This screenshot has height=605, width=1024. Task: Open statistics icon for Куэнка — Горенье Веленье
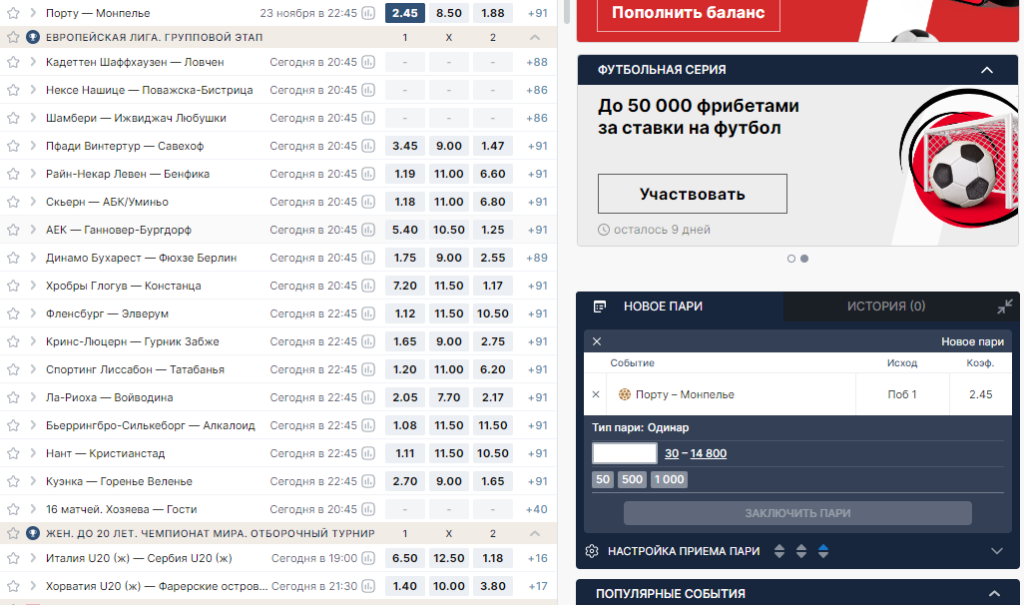pos(368,482)
